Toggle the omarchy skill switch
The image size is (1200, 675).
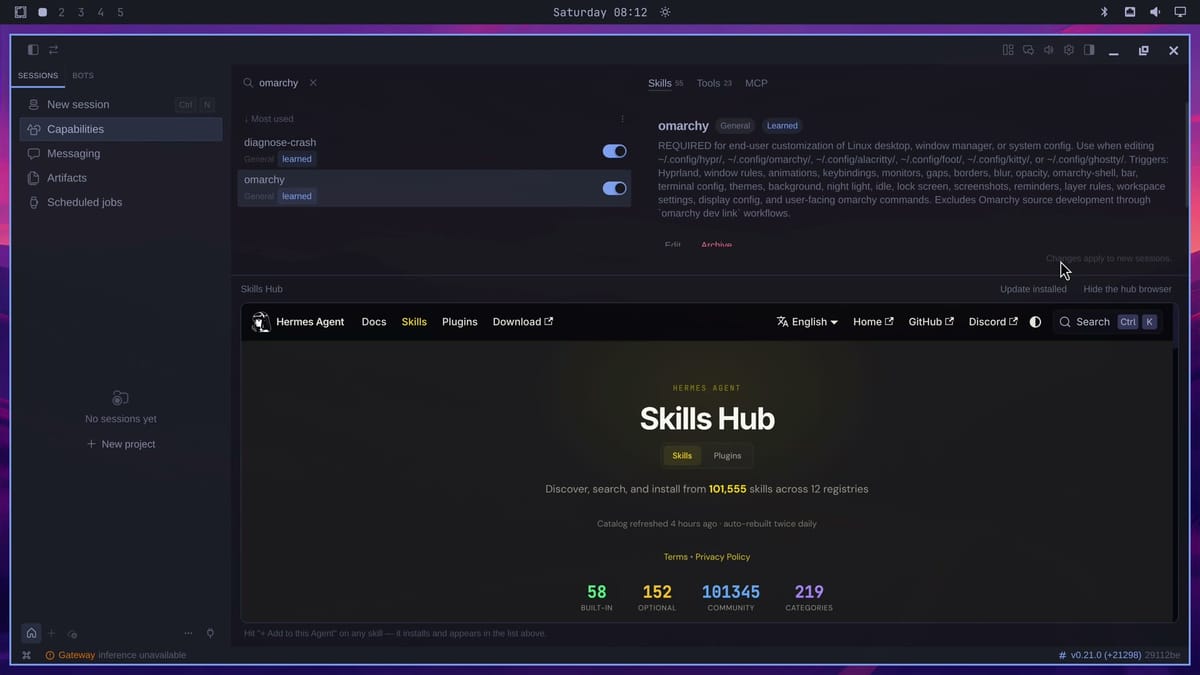(x=614, y=188)
